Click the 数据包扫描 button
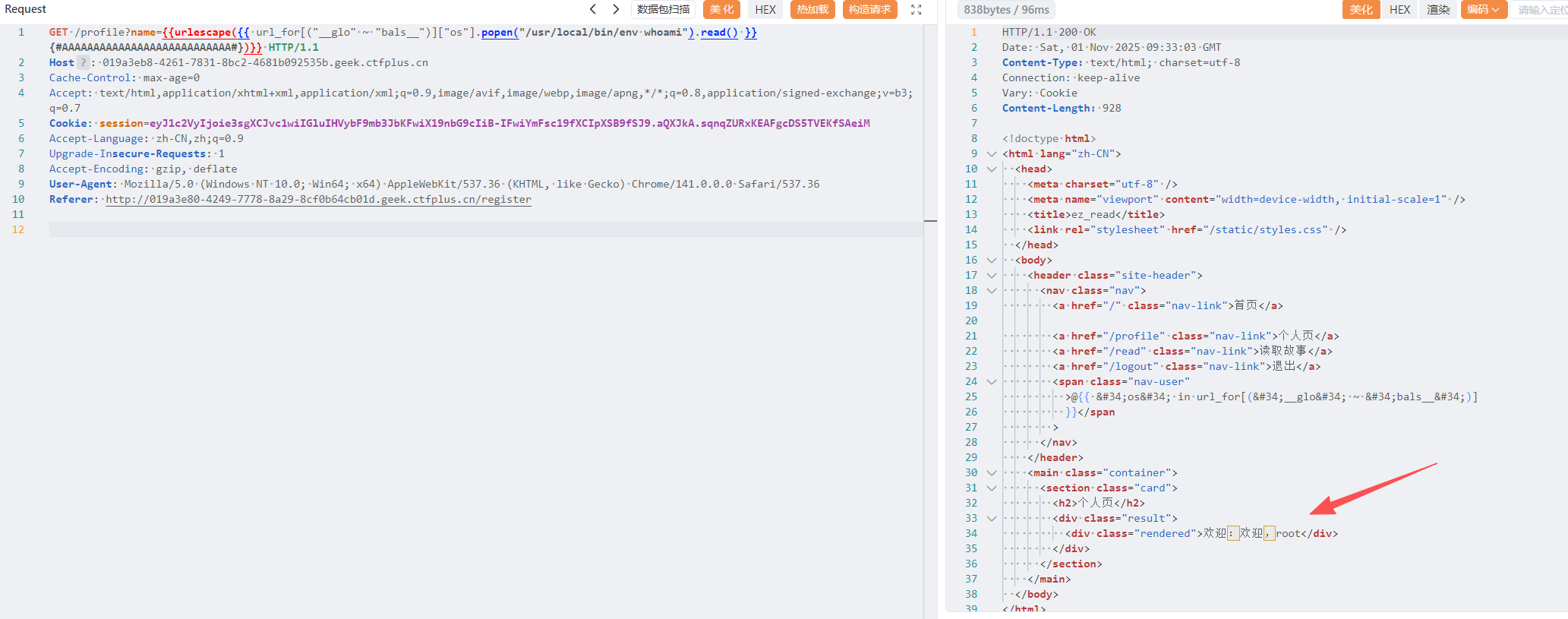This screenshot has height=619, width=1568. tap(663, 9)
